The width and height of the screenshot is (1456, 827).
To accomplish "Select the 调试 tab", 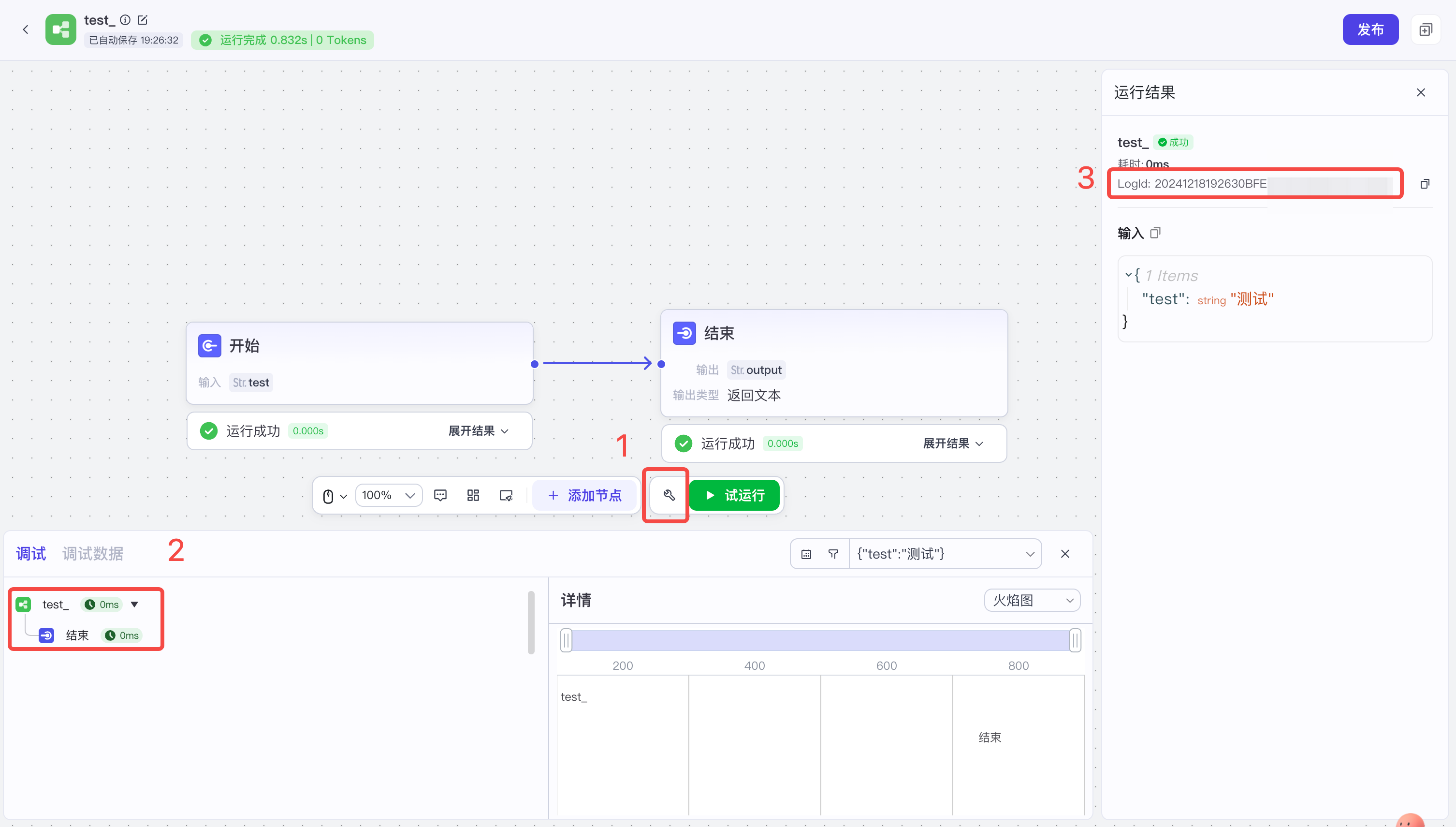I will pos(30,554).
